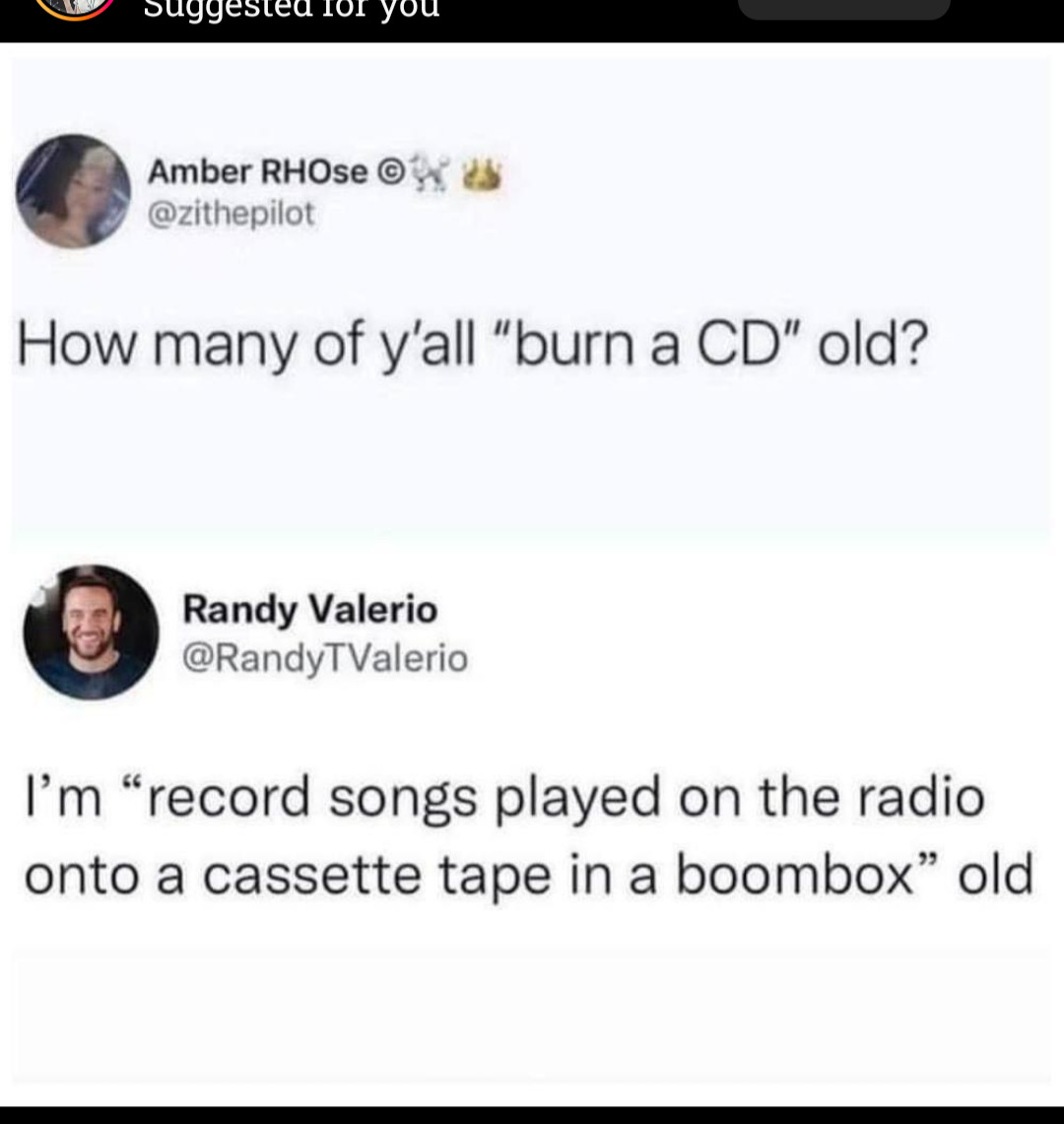Open Amber RHOse's profile avatar
1064x1124 pixels.
tap(73, 191)
